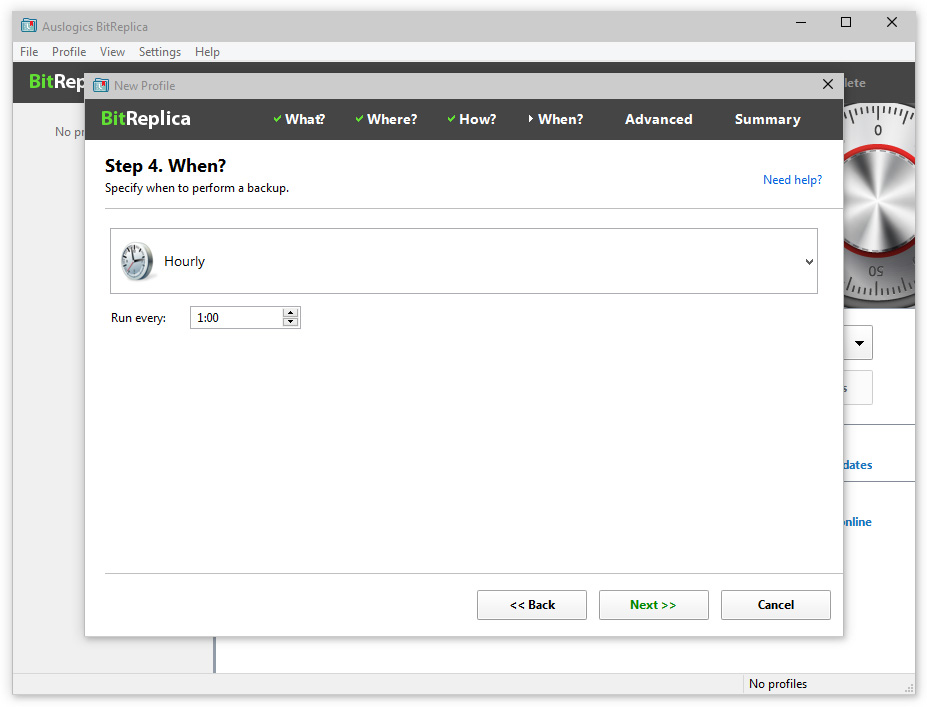Go to the What? wizard step
The image size is (927, 707).
pyautogui.click(x=299, y=119)
